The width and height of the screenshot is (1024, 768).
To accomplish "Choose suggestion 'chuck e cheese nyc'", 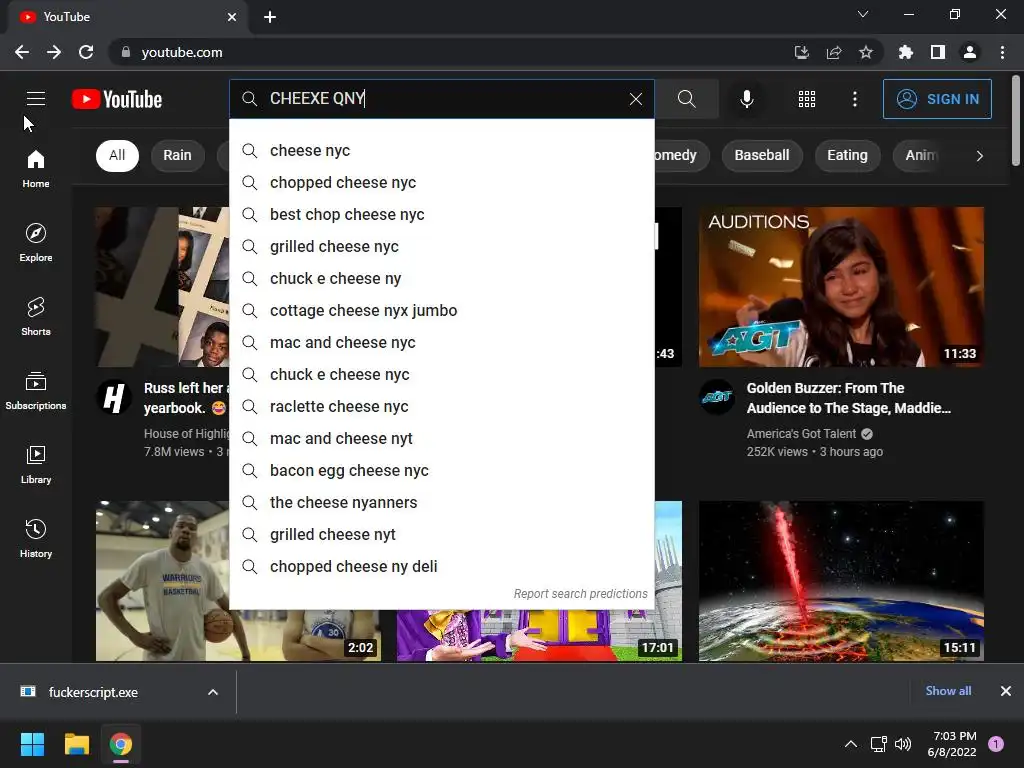I will click(441, 374).
